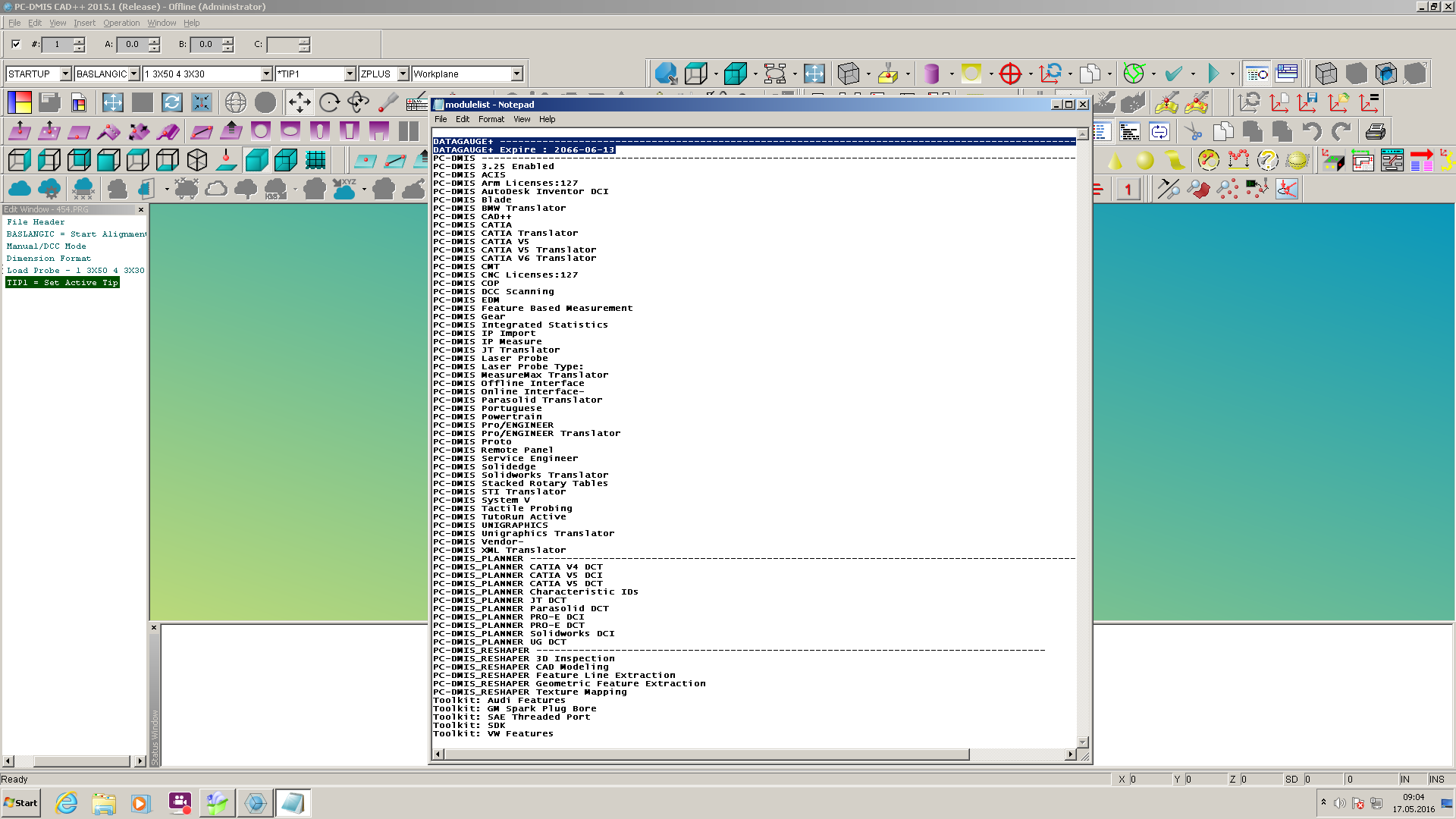Click the redo arrow icon
This screenshot has width=1456, height=819.
pyautogui.click(x=1341, y=131)
